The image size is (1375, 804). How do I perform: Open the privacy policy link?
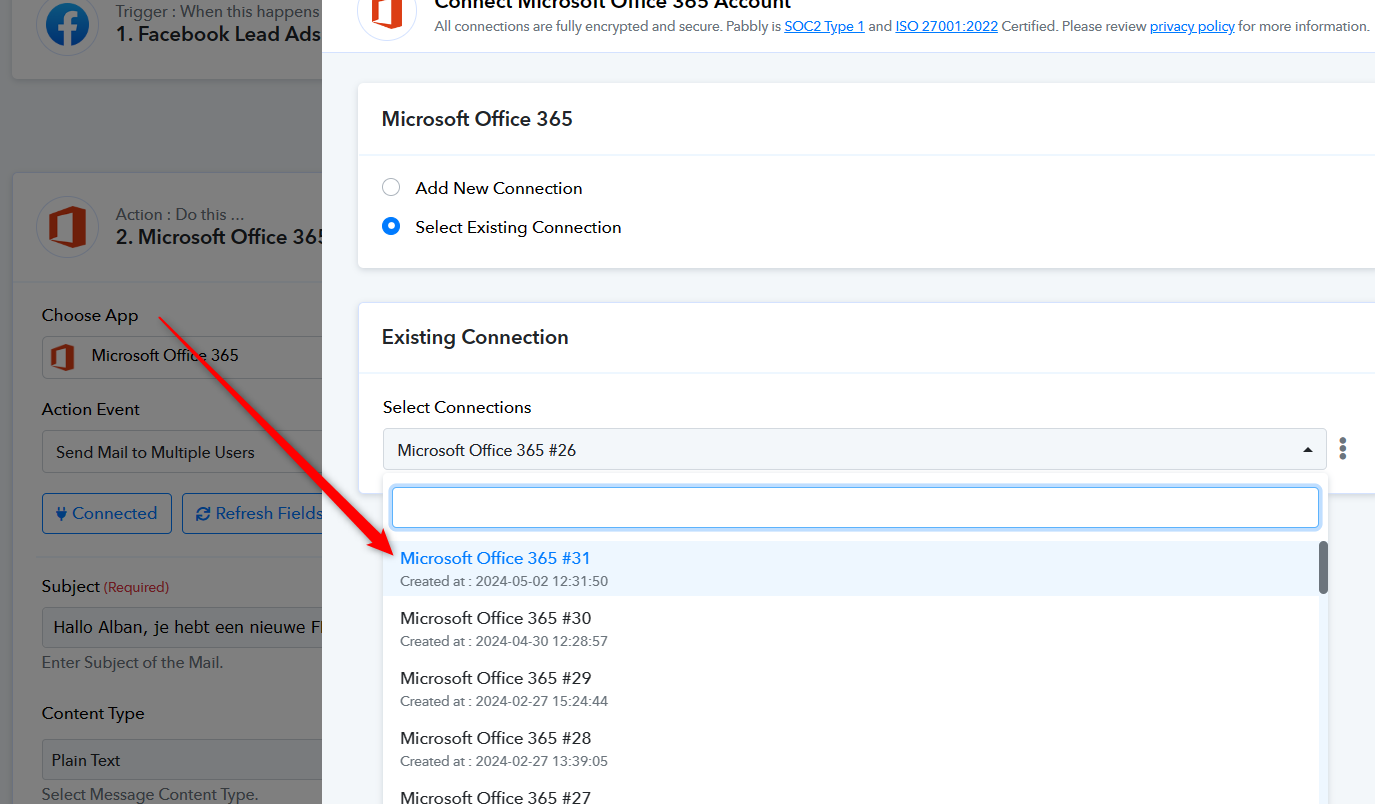1192,26
